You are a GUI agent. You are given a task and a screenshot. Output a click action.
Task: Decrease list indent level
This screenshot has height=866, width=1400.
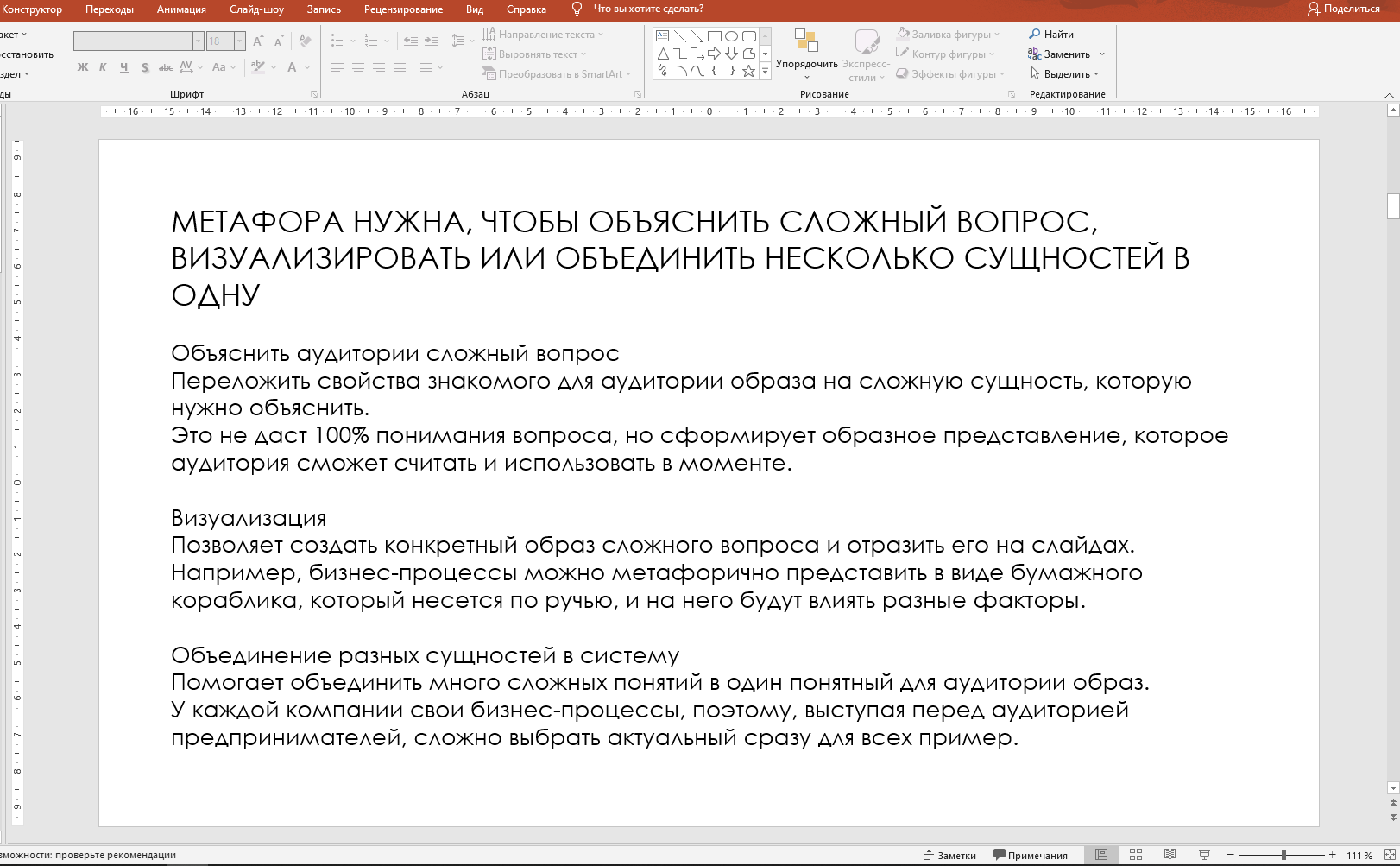click(411, 41)
